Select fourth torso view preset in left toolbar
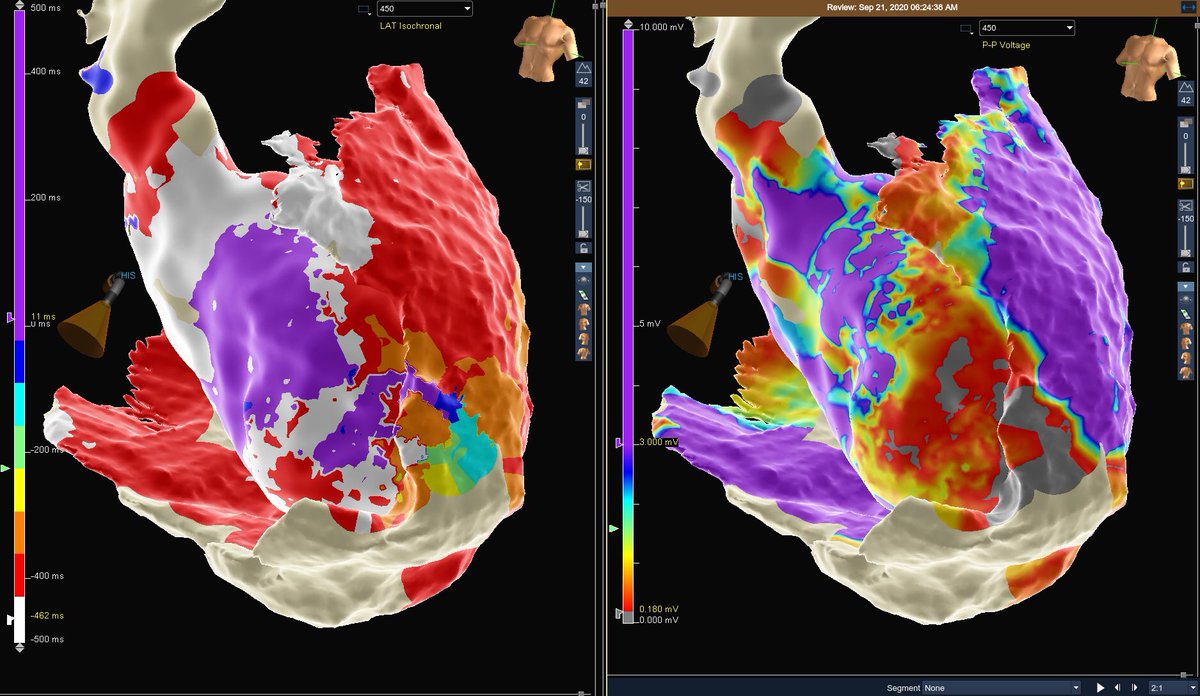This screenshot has height=696, width=1200. [x=583, y=354]
